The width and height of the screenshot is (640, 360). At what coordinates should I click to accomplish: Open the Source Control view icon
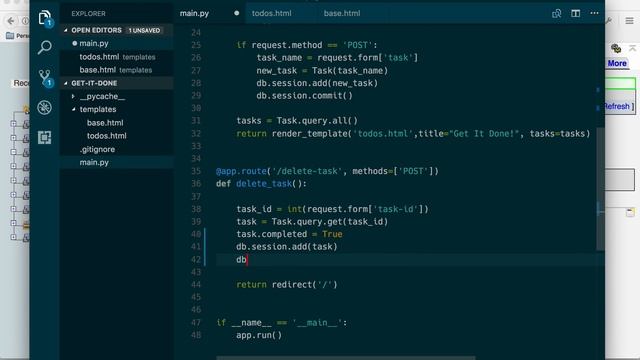(44, 78)
